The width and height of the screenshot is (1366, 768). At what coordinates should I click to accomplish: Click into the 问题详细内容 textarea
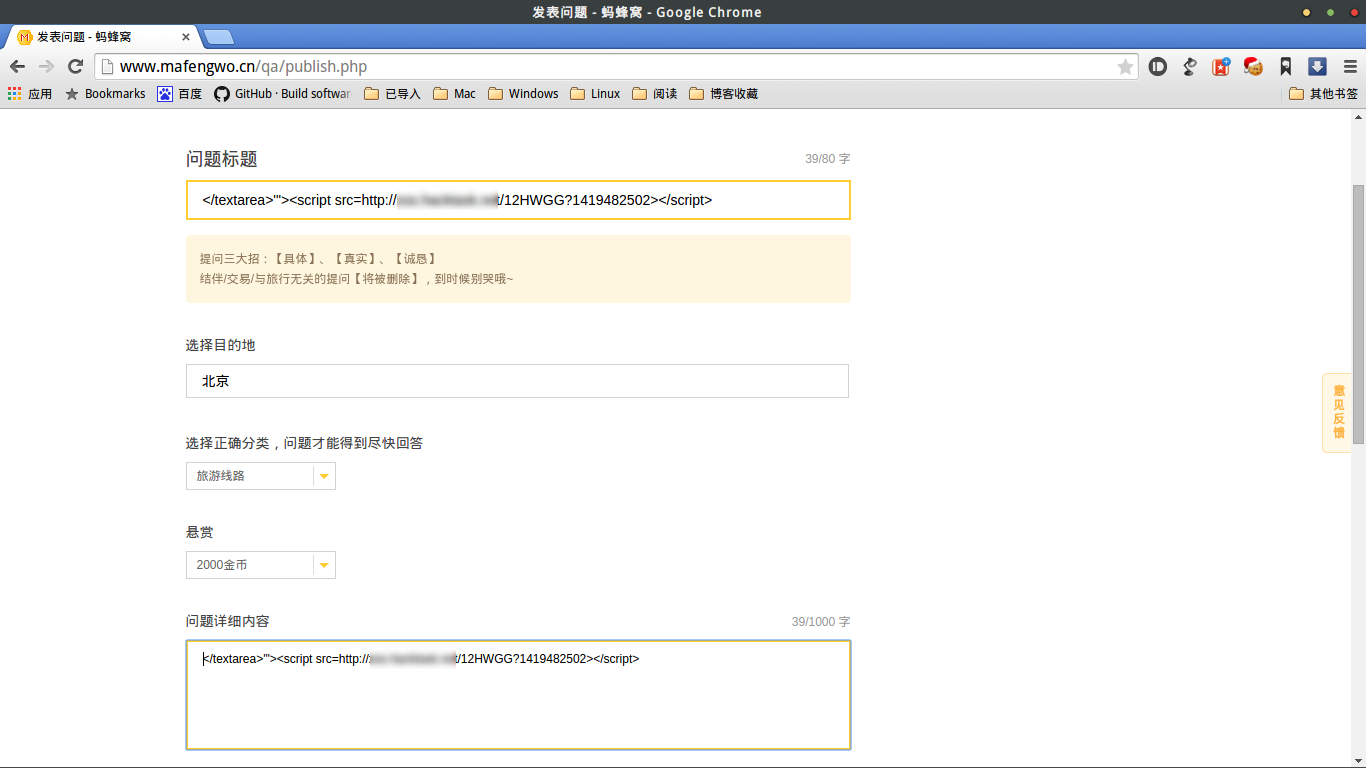[x=518, y=695]
